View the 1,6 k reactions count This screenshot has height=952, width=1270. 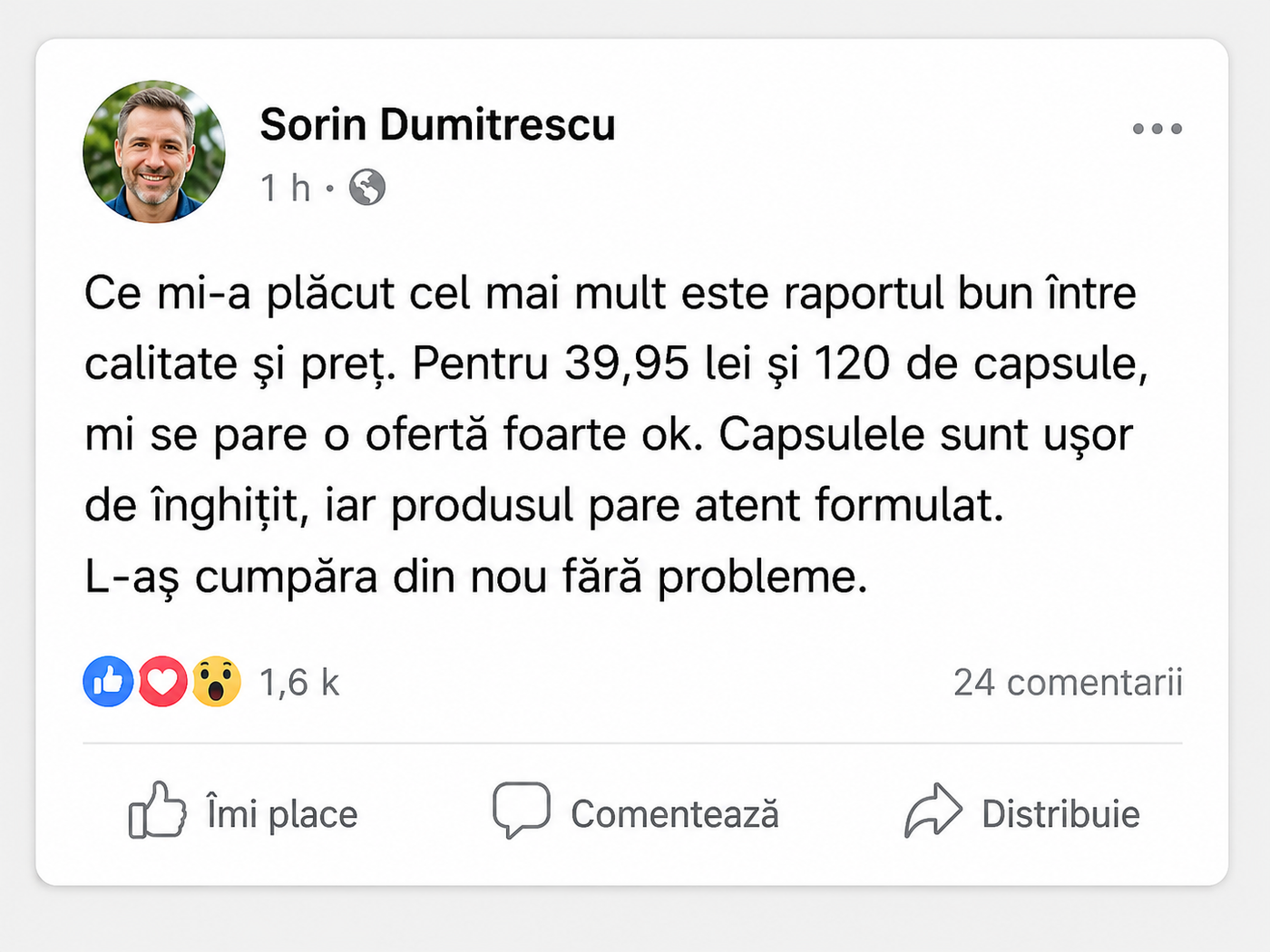pos(299,683)
